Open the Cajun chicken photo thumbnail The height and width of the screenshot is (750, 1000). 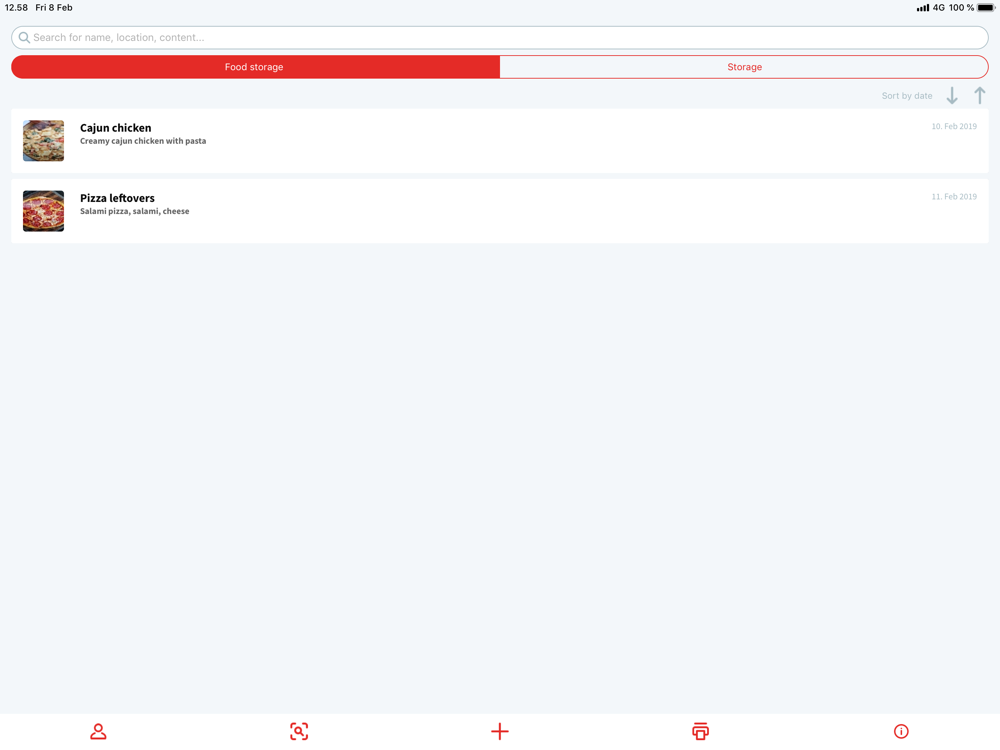43,141
